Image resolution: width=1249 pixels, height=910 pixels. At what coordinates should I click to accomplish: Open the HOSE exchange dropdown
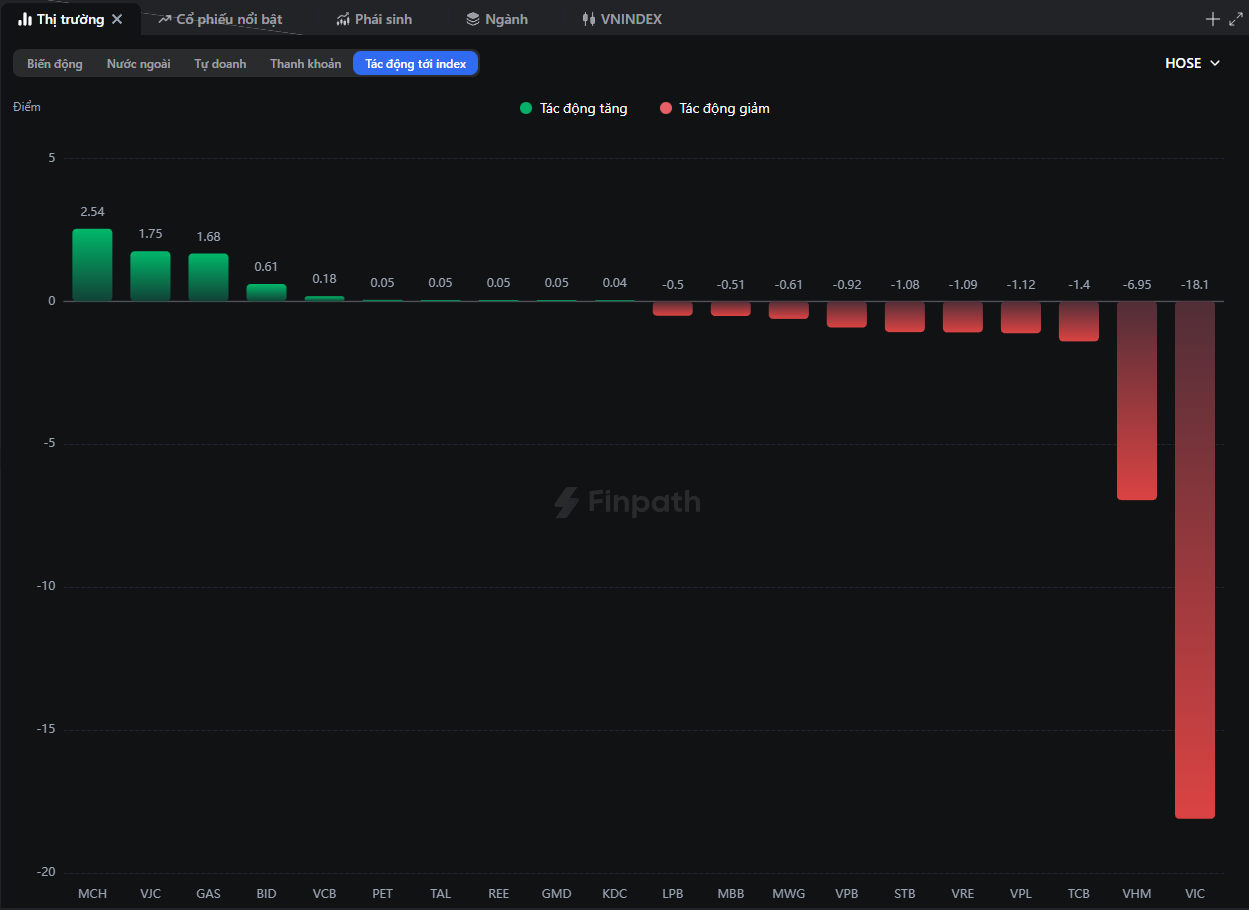coord(1193,63)
